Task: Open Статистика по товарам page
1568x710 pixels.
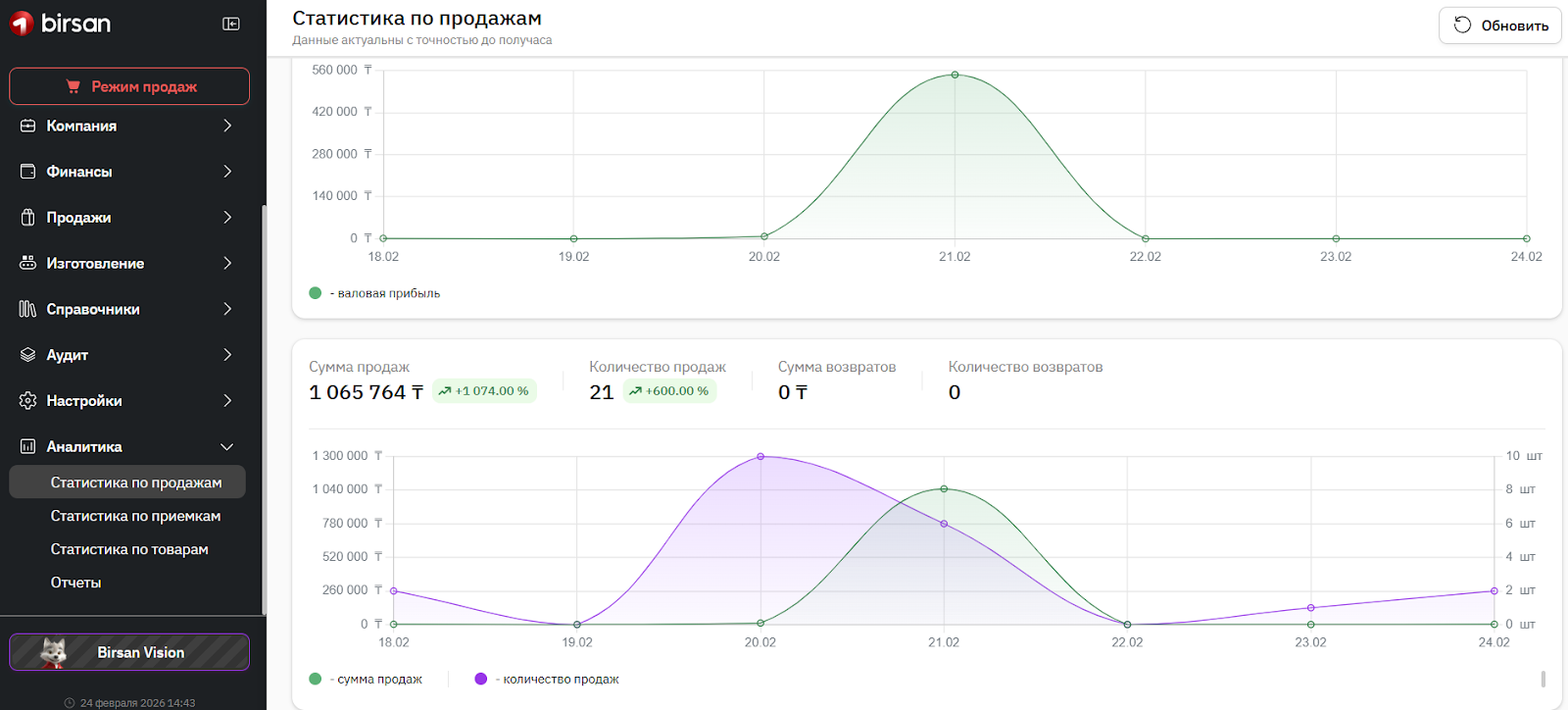Action: click(x=127, y=549)
